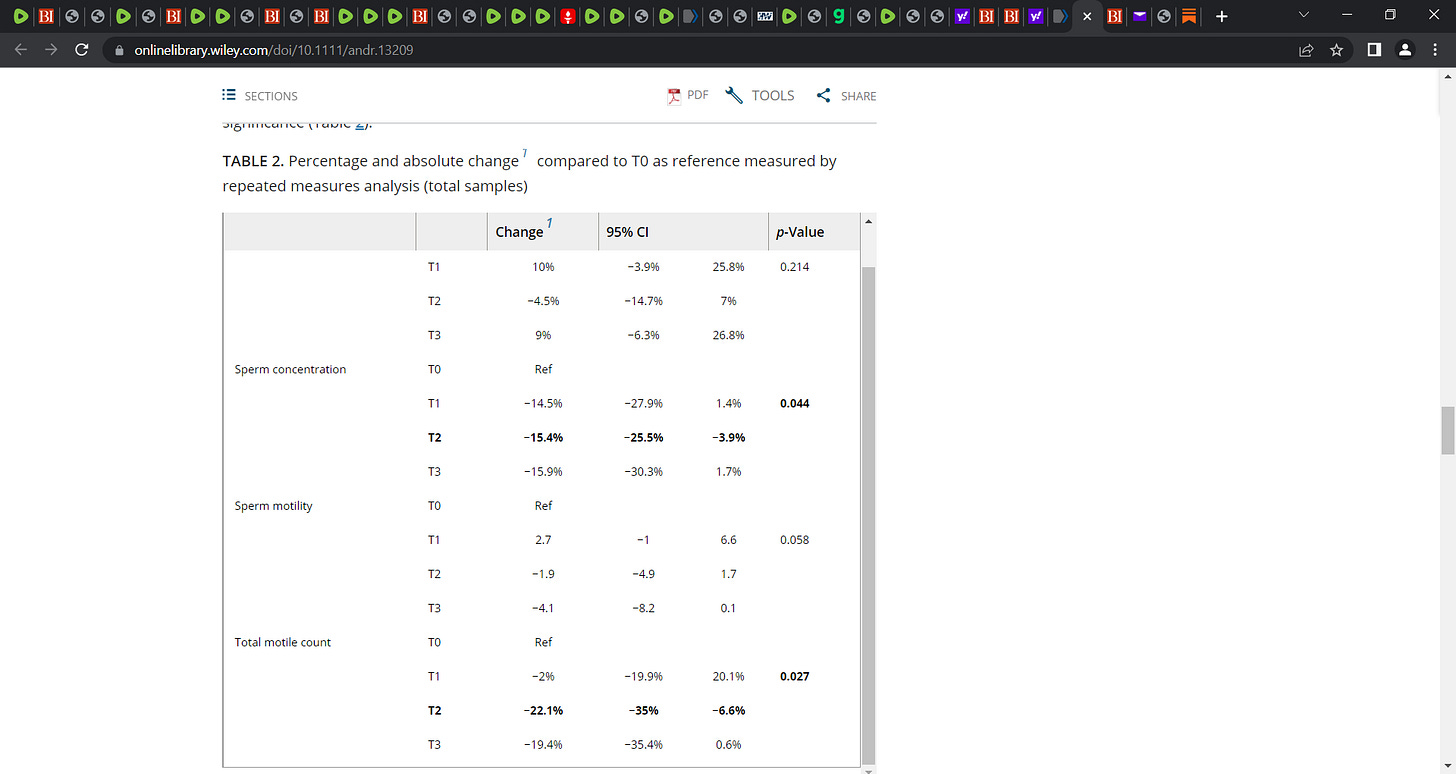Viewport: 1456px width, 774px height.
Task: Click the browser forward arrow
Action: [52, 50]
